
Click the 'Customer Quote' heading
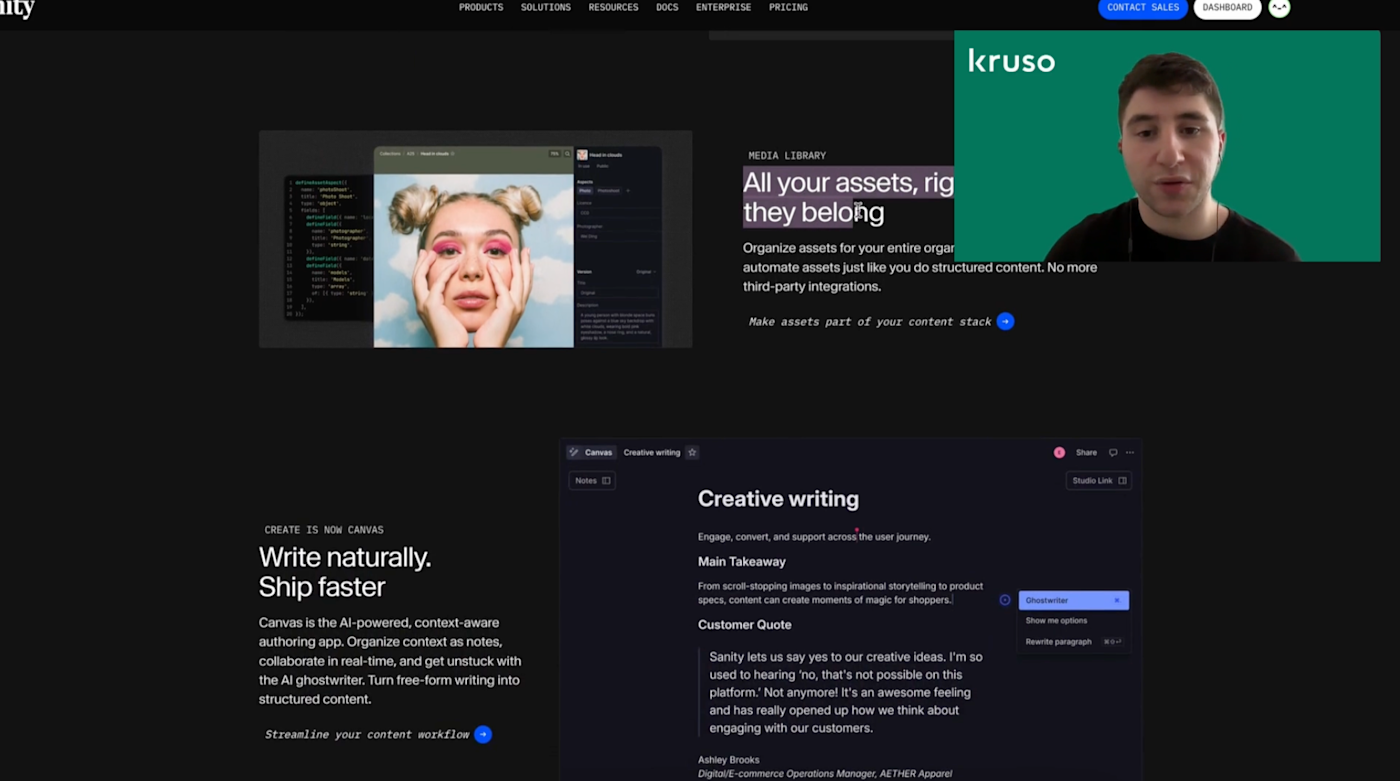[x=745, y=625]
